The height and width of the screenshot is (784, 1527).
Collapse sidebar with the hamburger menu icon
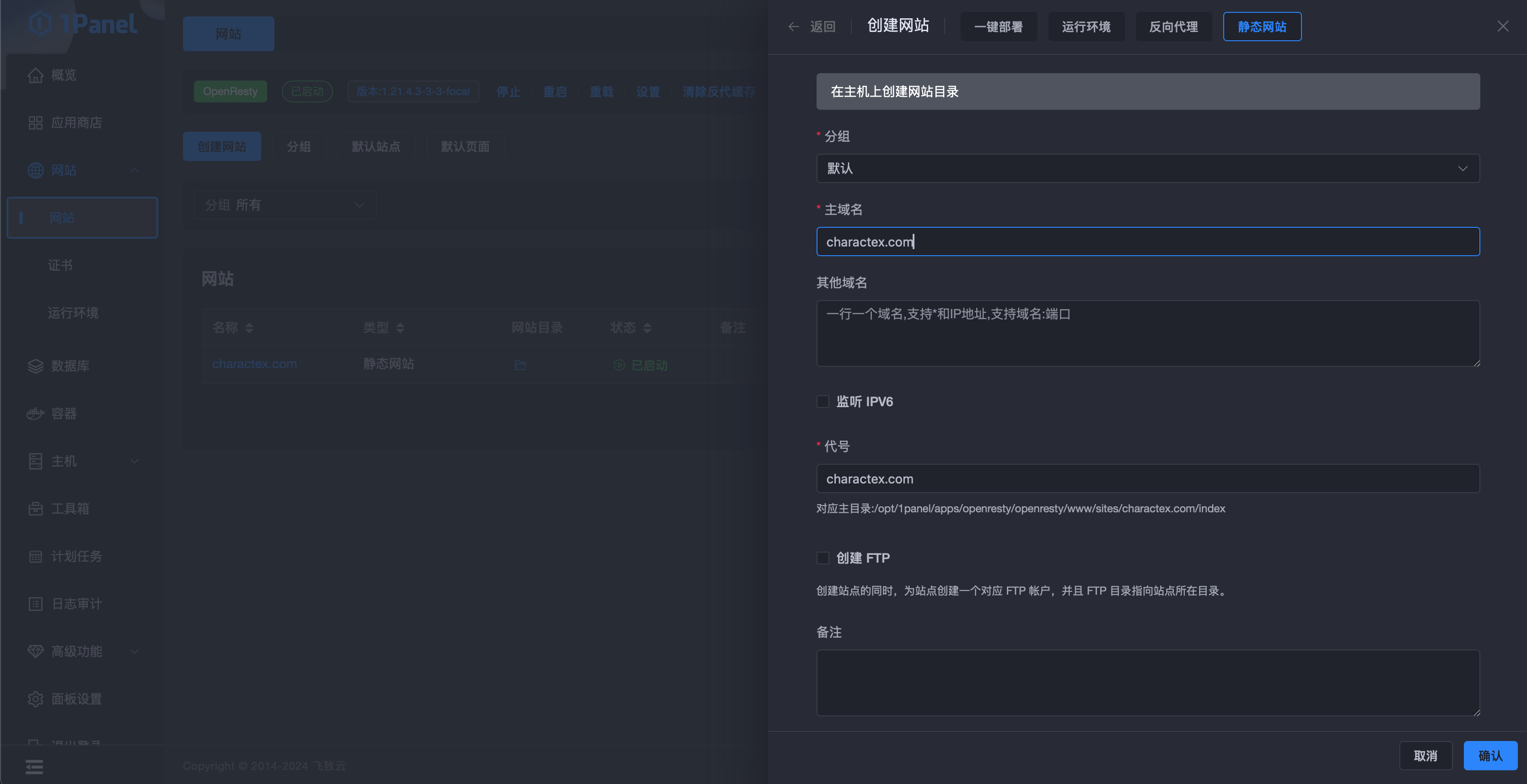34,767
